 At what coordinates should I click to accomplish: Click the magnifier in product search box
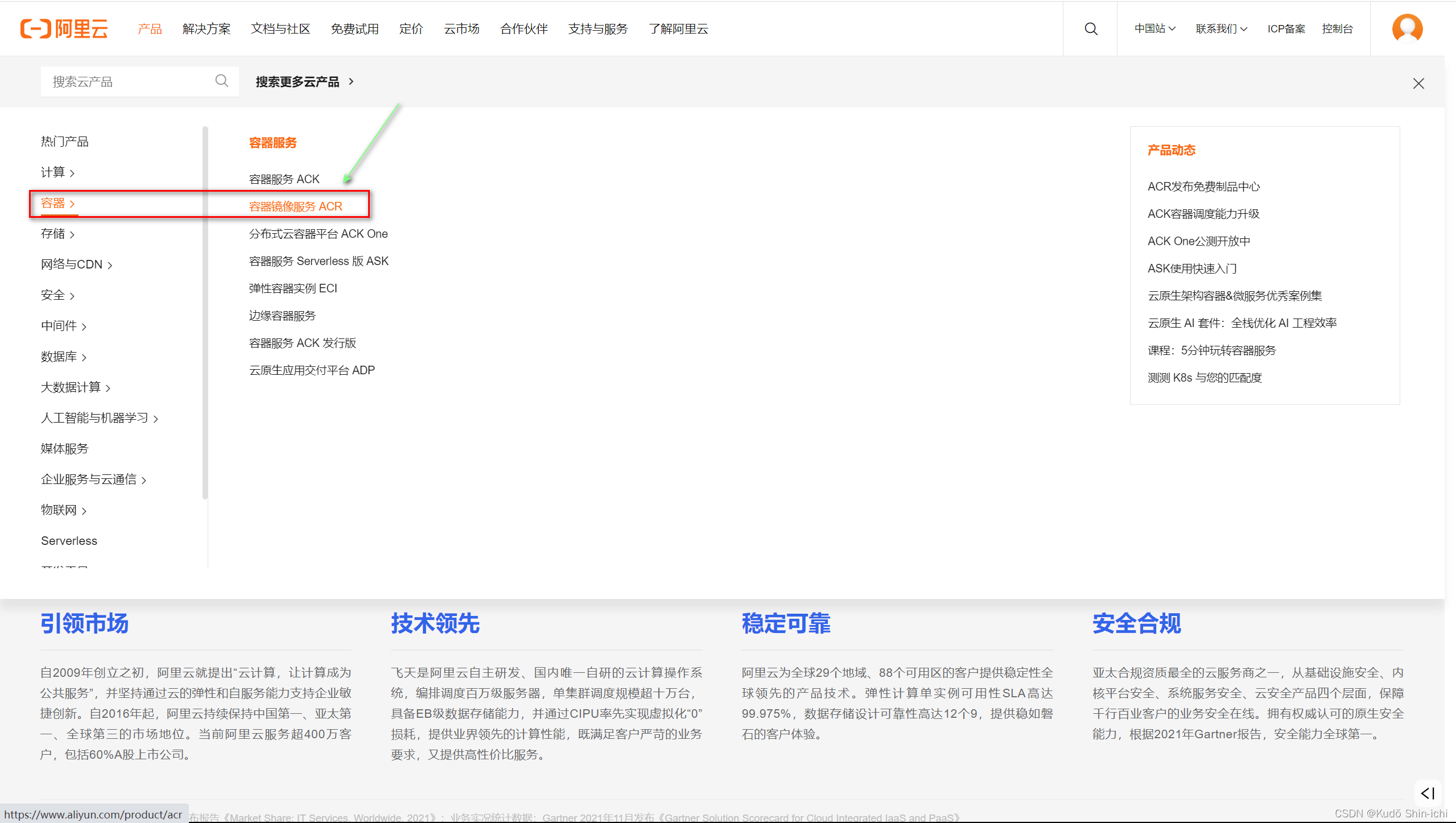[221, 81]
